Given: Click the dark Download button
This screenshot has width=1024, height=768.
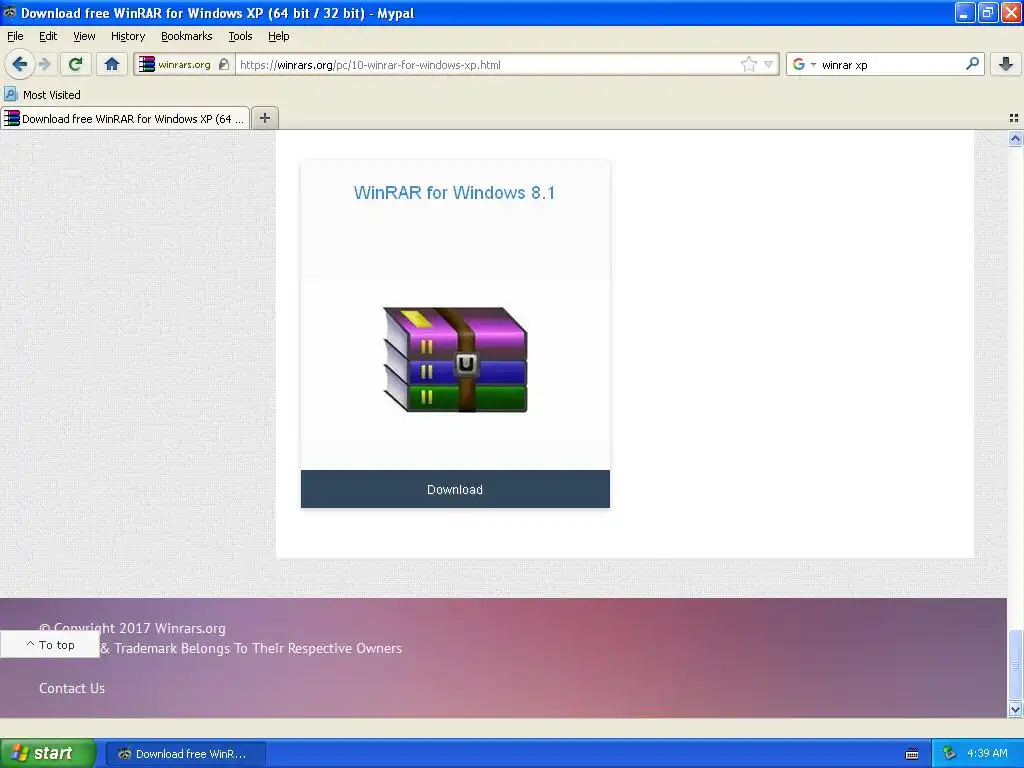Looking at the screenshot, I should [455, 489].
